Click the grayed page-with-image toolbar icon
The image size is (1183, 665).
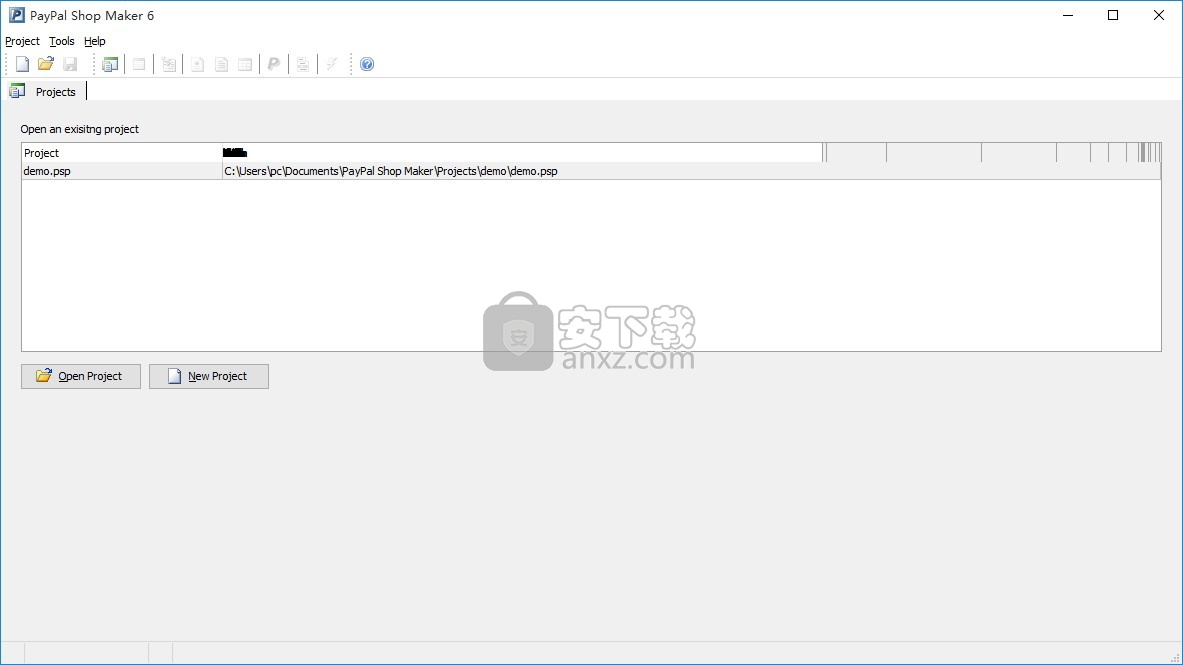click(198, 64)
